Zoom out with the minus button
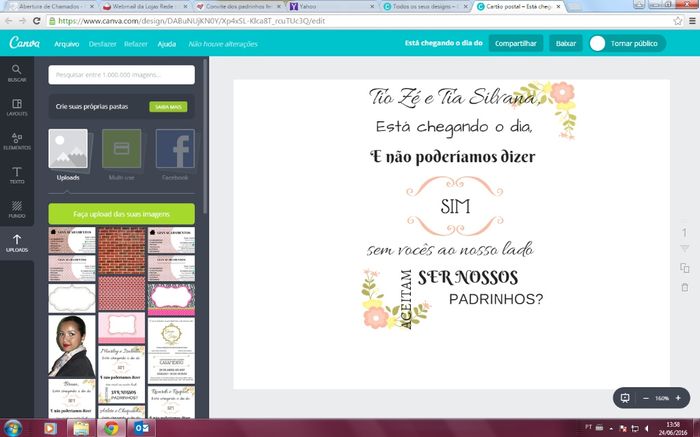Viewport: 700px width, 437px height. 646,398
